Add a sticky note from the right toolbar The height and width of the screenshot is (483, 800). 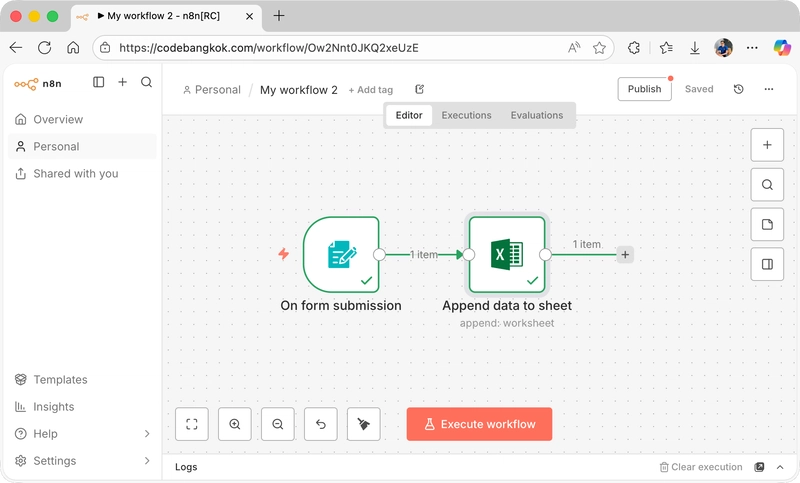tap(767, 224)
